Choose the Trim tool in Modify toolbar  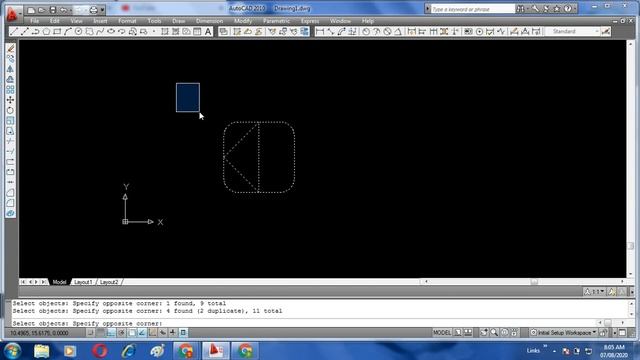coord(11,141)
